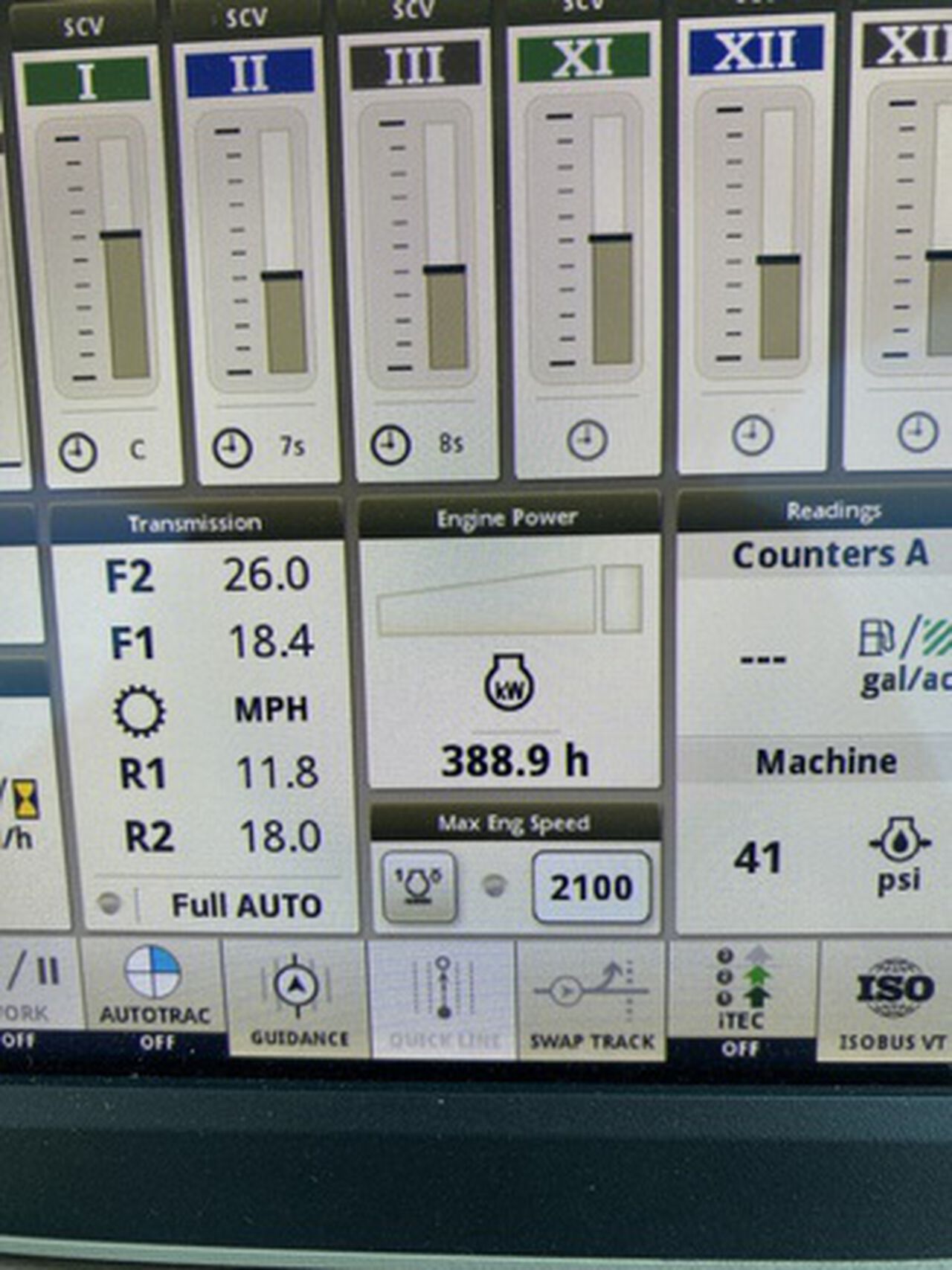The image size is (952, 1270).
Task: Select the Quick Line button
Action: click(x=443, y=998)
